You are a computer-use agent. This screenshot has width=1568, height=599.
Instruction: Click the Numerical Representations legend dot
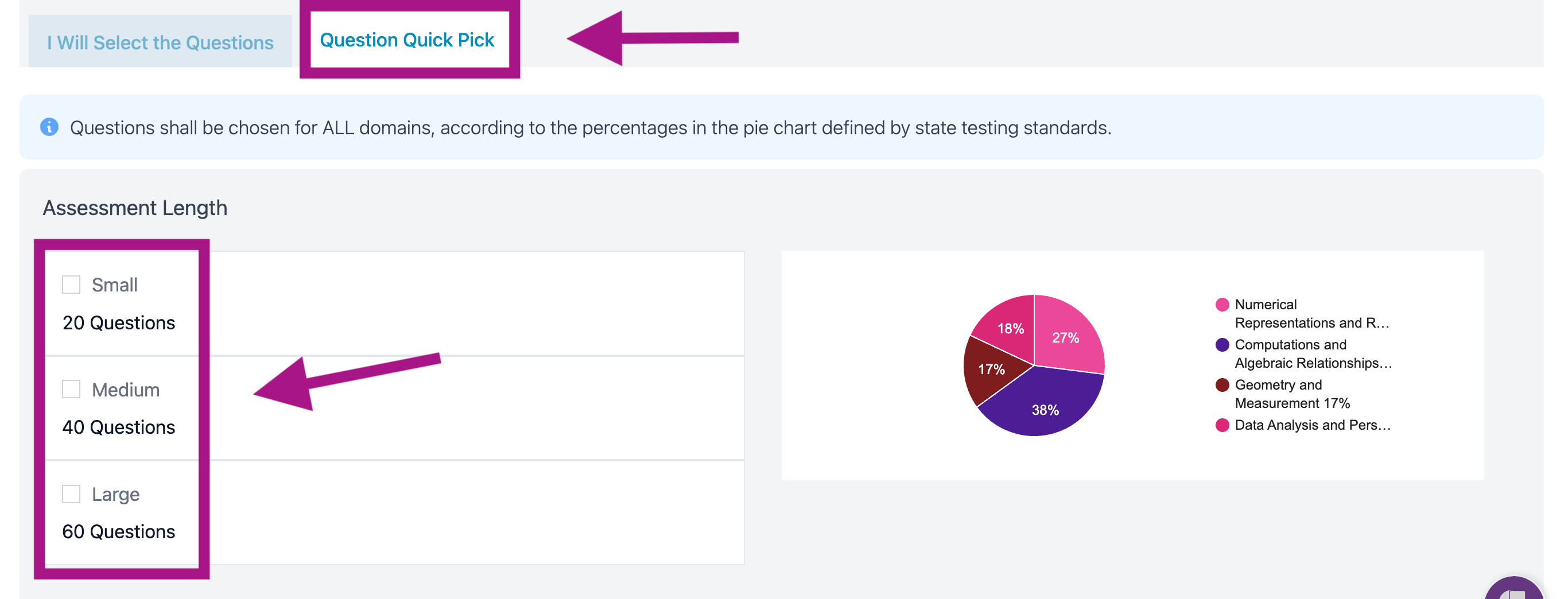tap(1222, 304)
